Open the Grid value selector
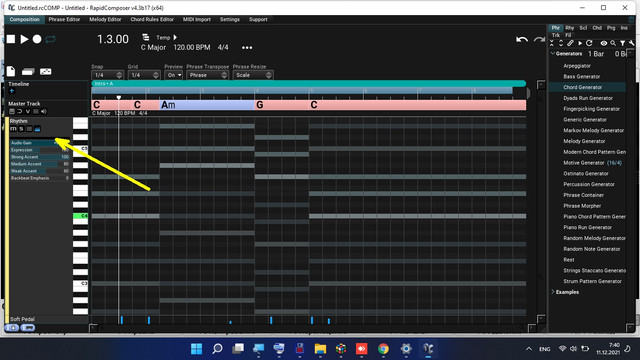This screenshot has width=640, height=360. pos(144,75)
